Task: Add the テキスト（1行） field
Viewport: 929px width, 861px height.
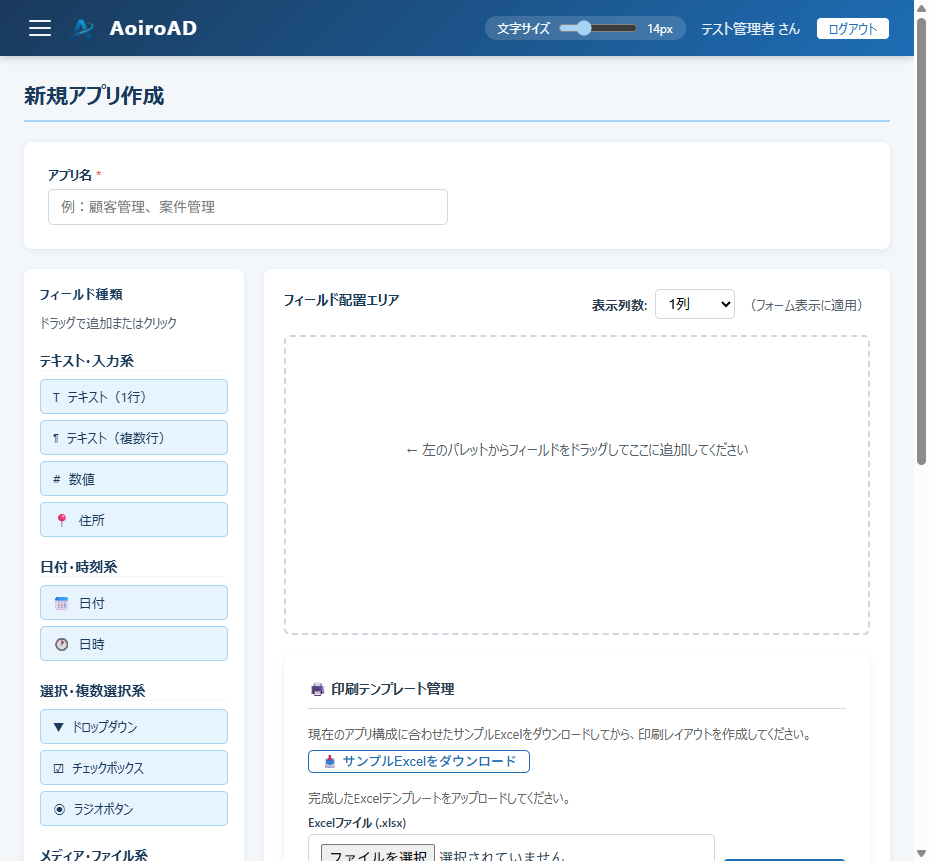Action: (x=134, y=396)
